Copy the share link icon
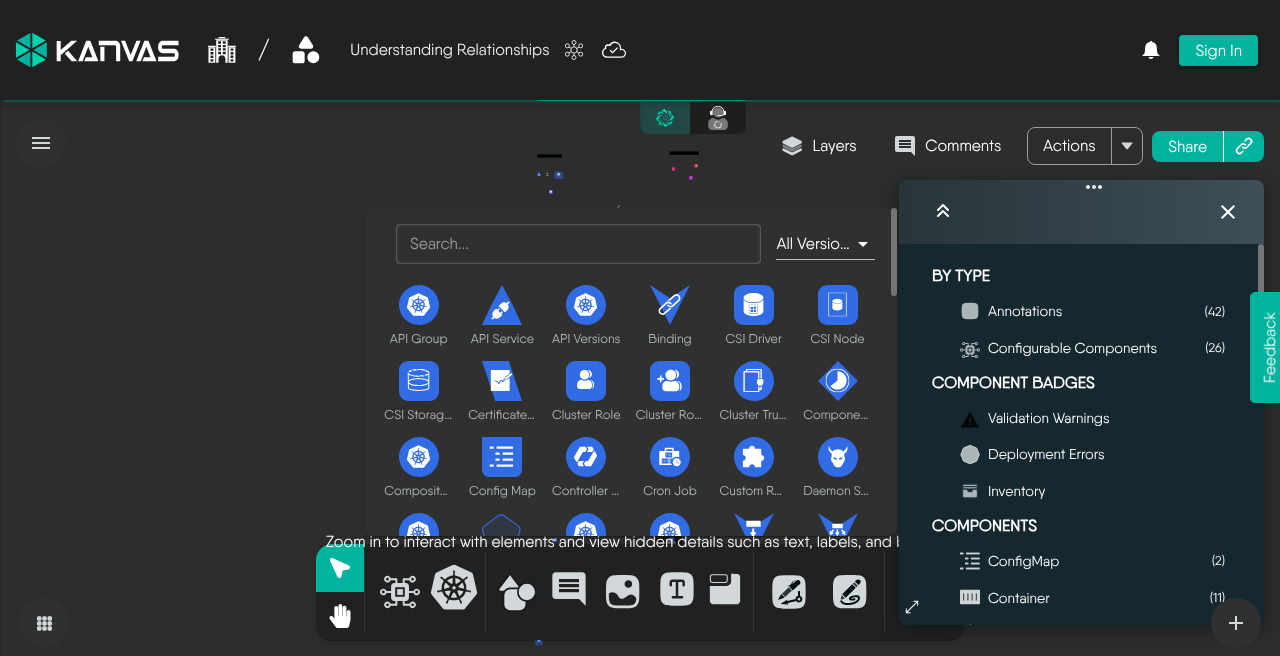Viewport: 1280px width, 656px height. pos(1244,146)
